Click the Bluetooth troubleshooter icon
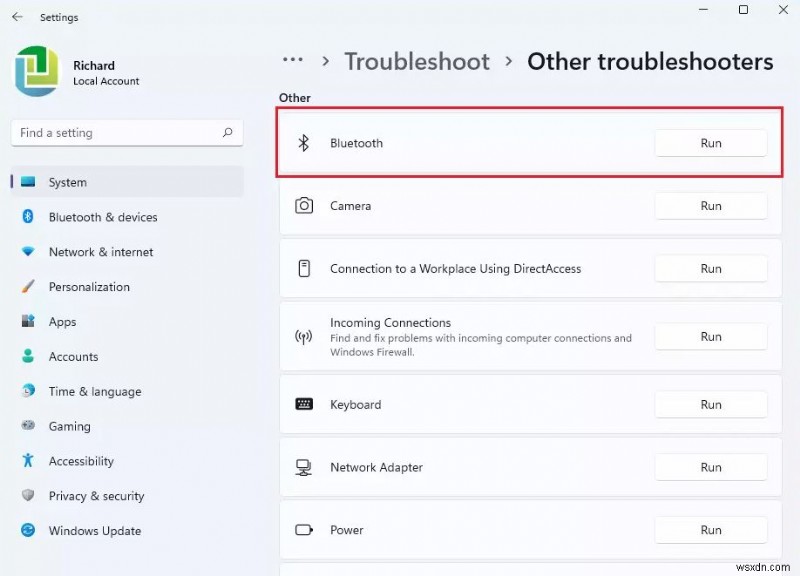Viewport: 800px width, 576px height. coord(304,143)
